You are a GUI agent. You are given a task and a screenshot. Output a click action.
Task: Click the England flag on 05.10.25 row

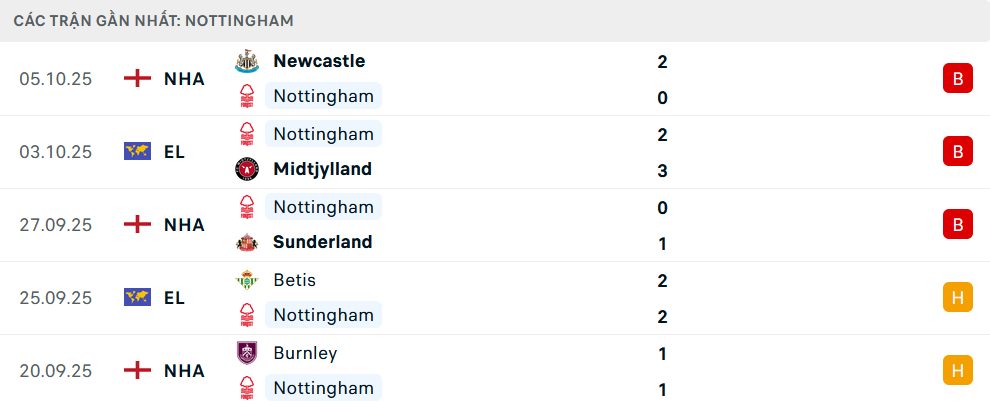tap(137, 79)
